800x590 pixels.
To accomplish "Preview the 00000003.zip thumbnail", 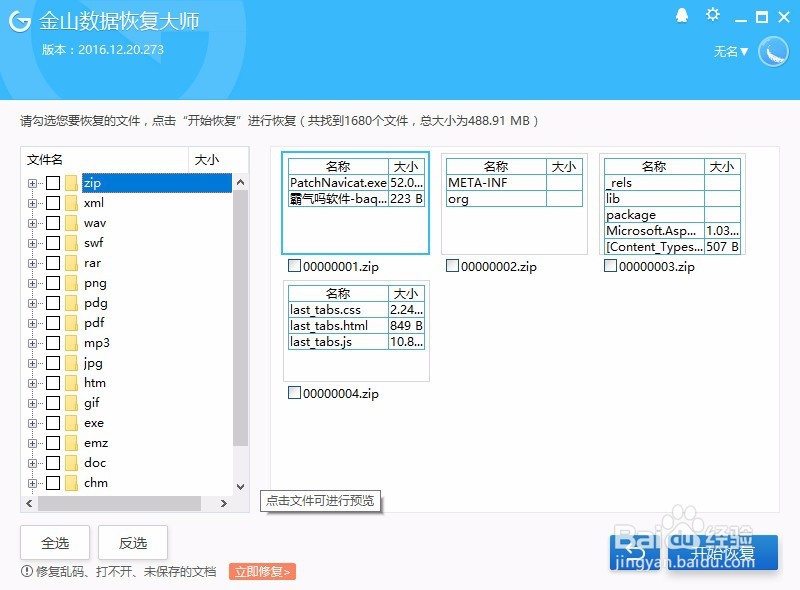I will click(672, 203).
